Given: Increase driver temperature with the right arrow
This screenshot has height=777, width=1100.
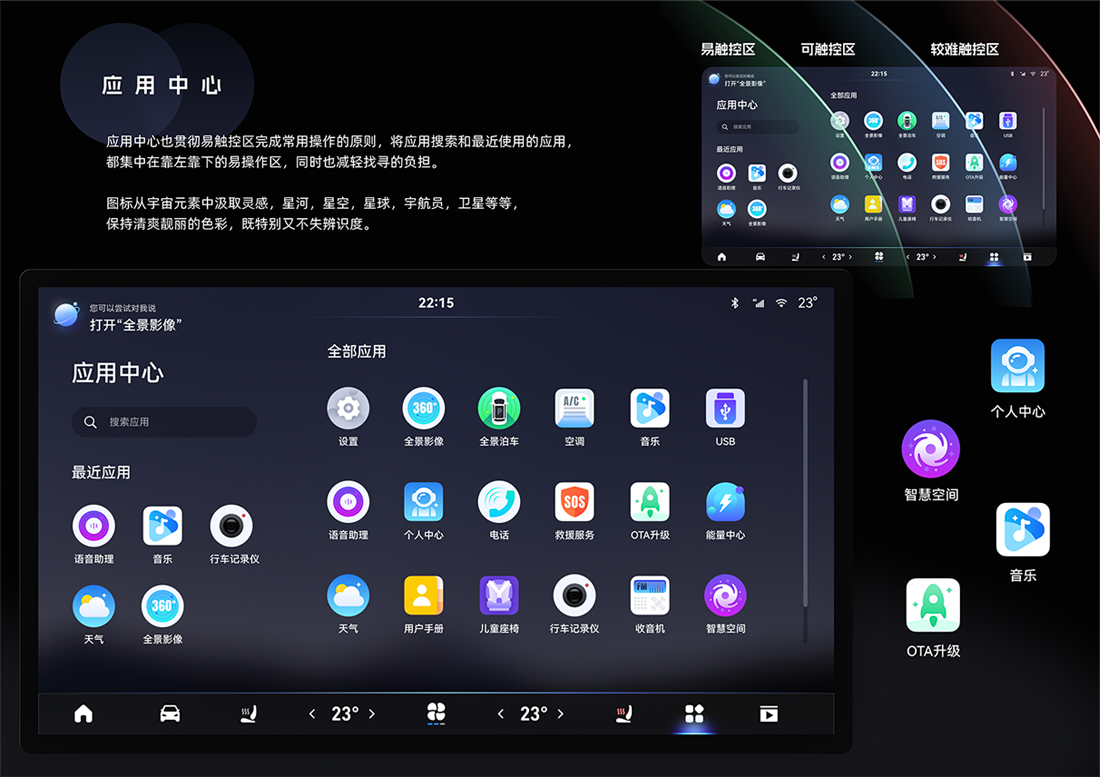Looking at the screenshot, I should 371,713.
